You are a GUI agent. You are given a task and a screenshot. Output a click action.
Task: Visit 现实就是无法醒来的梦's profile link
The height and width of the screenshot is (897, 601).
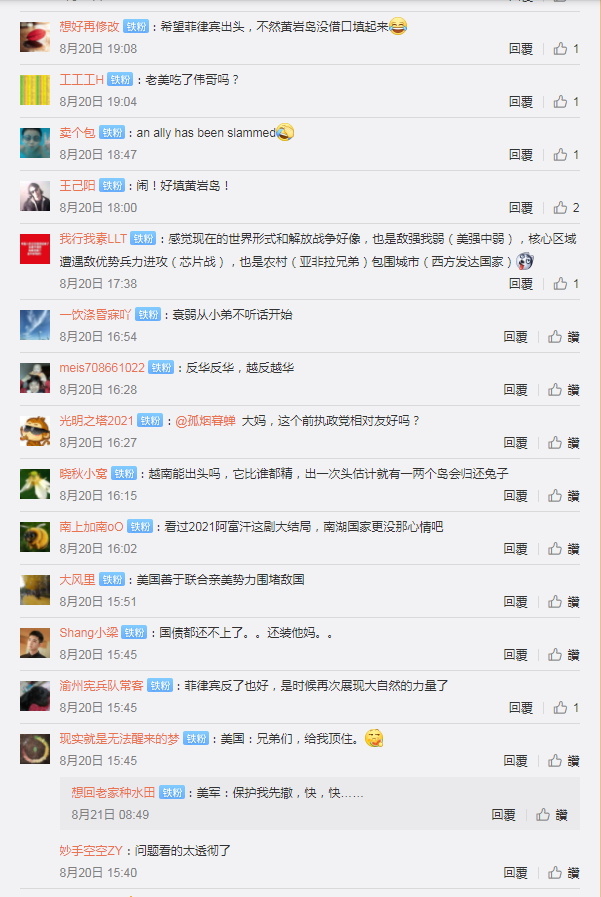coord(120,739)
